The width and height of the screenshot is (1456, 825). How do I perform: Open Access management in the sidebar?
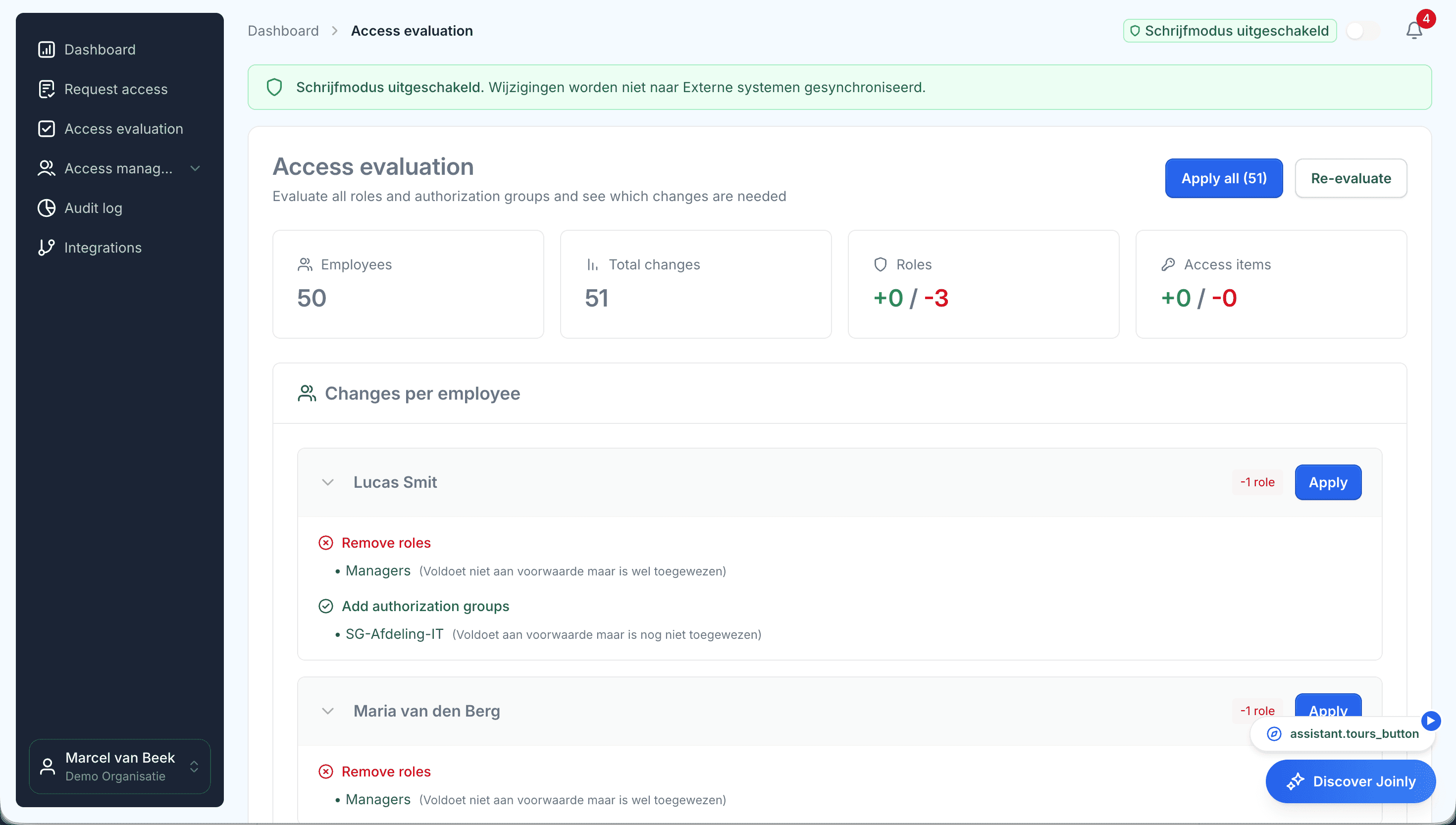[x=119, y=169]
